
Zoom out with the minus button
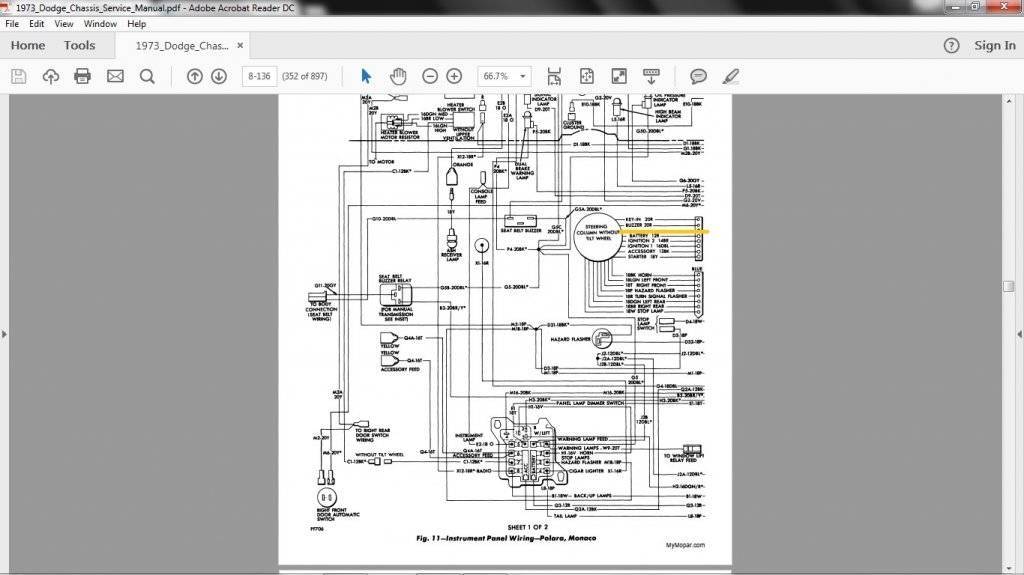(430, 76)
